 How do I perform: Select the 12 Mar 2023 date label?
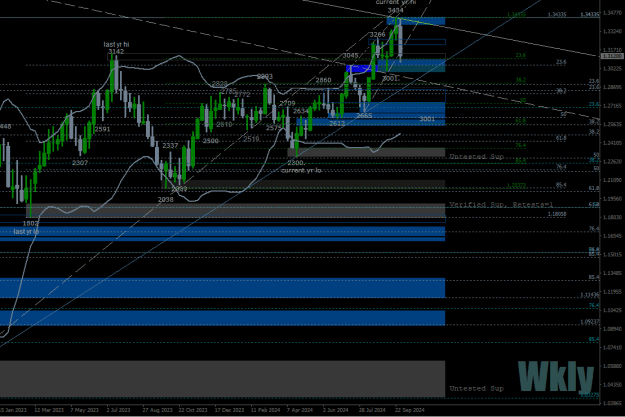[x=49, y=410]
